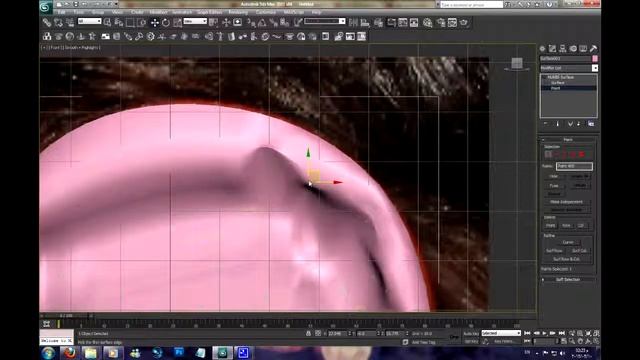Open the Views menu
The height and width of the screenshot is (360, 640).
click(117, 12)
